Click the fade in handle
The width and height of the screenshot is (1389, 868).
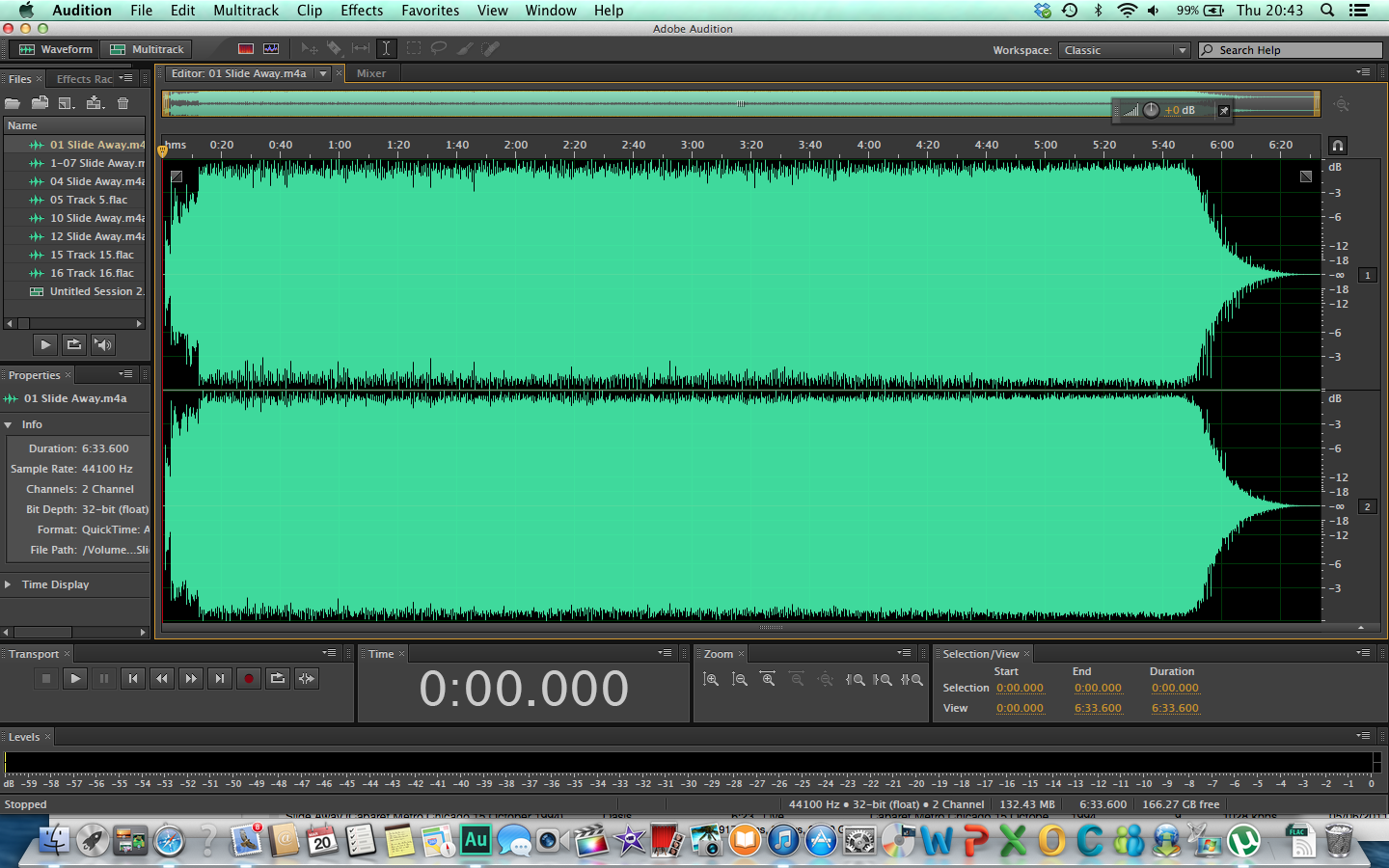(x=177, y=176)
